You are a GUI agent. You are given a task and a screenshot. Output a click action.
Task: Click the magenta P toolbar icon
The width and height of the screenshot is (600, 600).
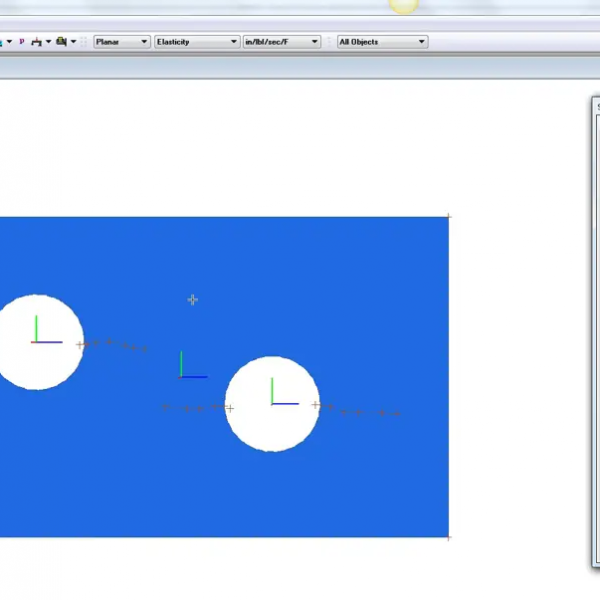(x=22, y=41)
